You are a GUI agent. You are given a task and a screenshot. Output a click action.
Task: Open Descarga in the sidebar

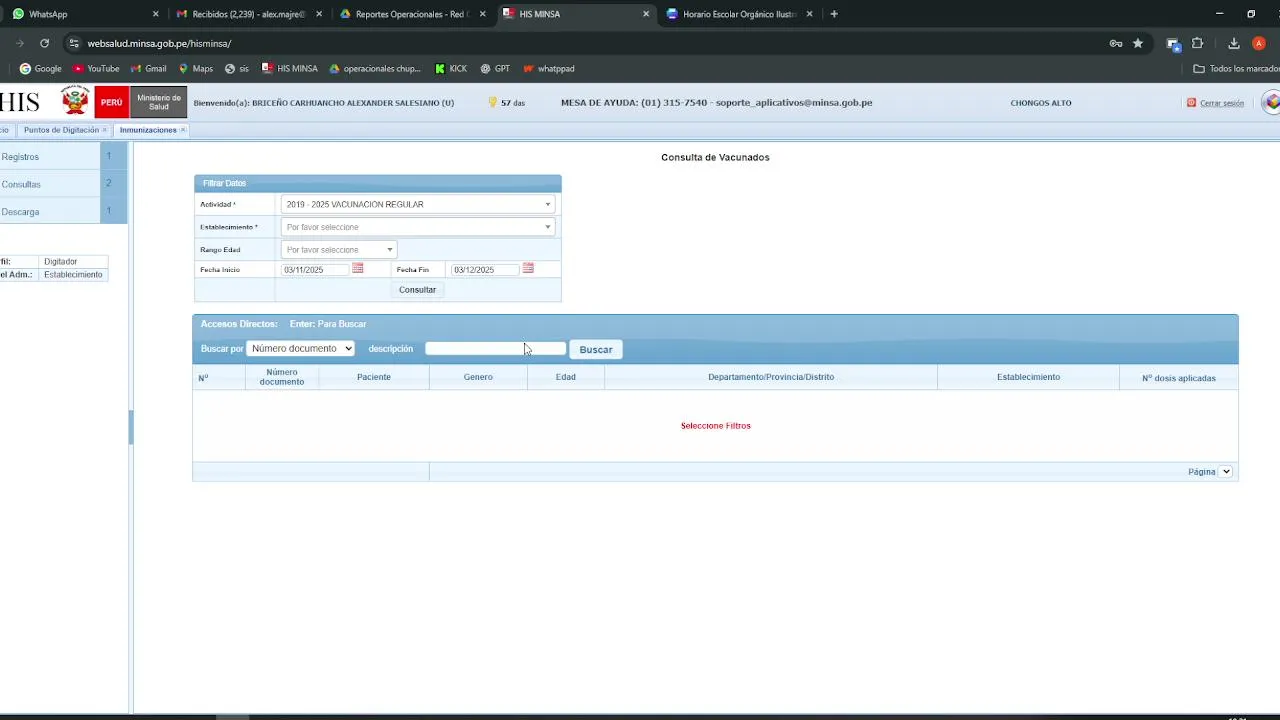tap(50, 212)
